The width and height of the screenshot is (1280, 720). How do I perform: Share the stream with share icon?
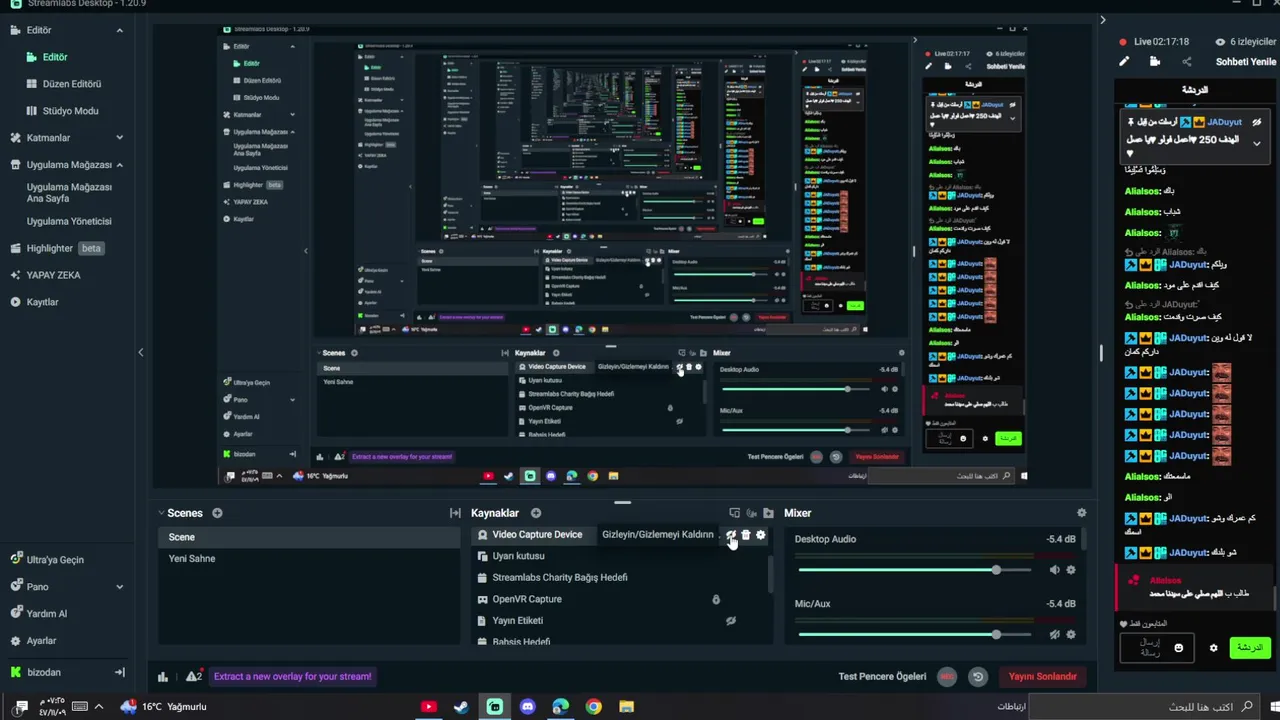click(1187, 62)
